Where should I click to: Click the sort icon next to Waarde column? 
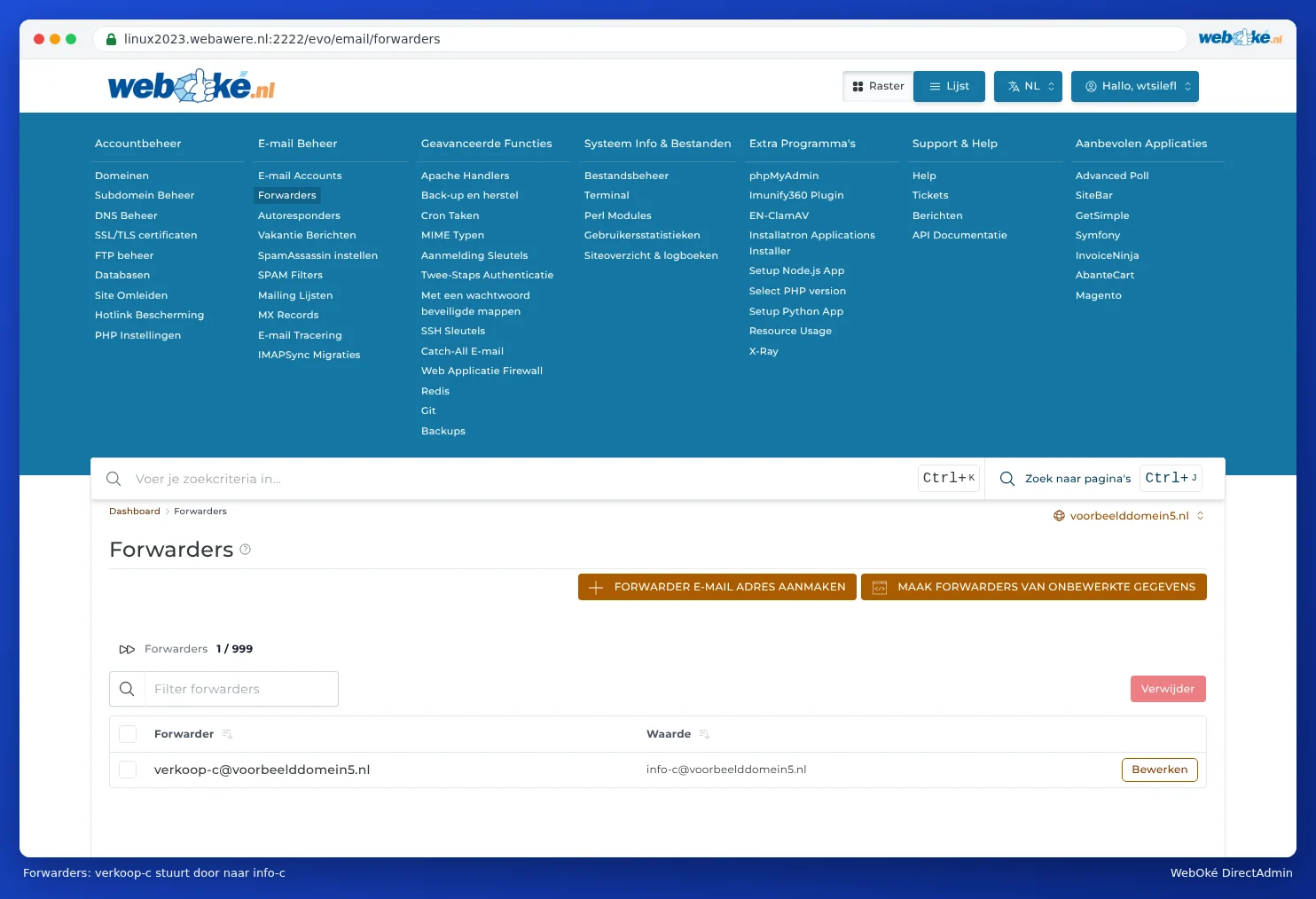tap(704, 734)
